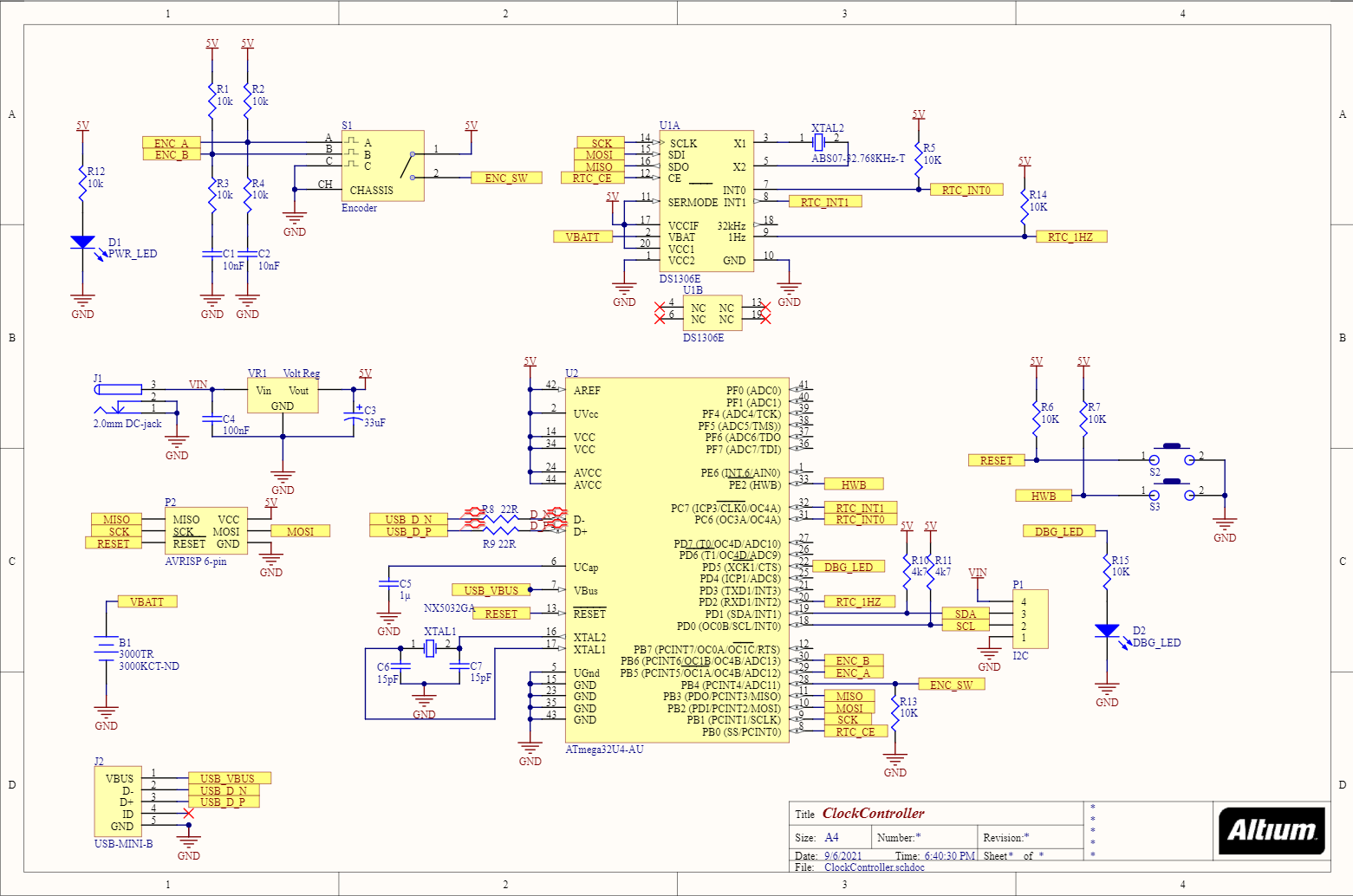1353x896 pixels.
Task: Select the VR1 Volt Reg component
Action: coord(283,397)
